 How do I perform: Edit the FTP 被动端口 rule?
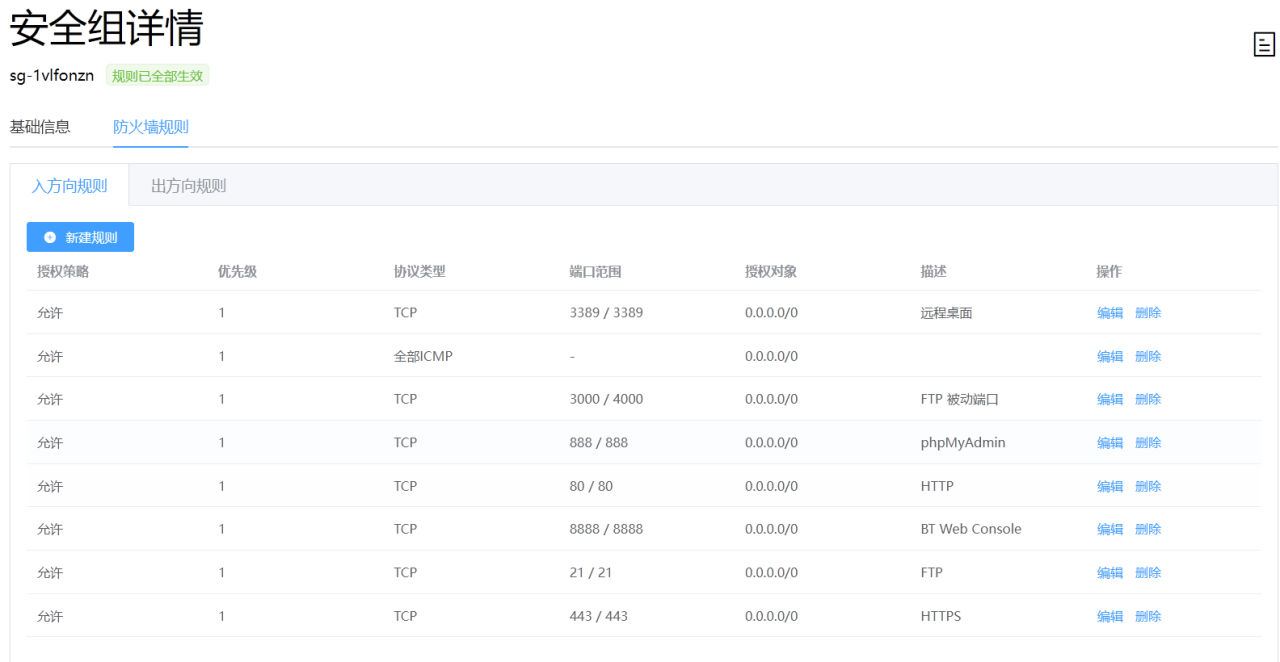pyautogui.click(x=1110, y=399)
